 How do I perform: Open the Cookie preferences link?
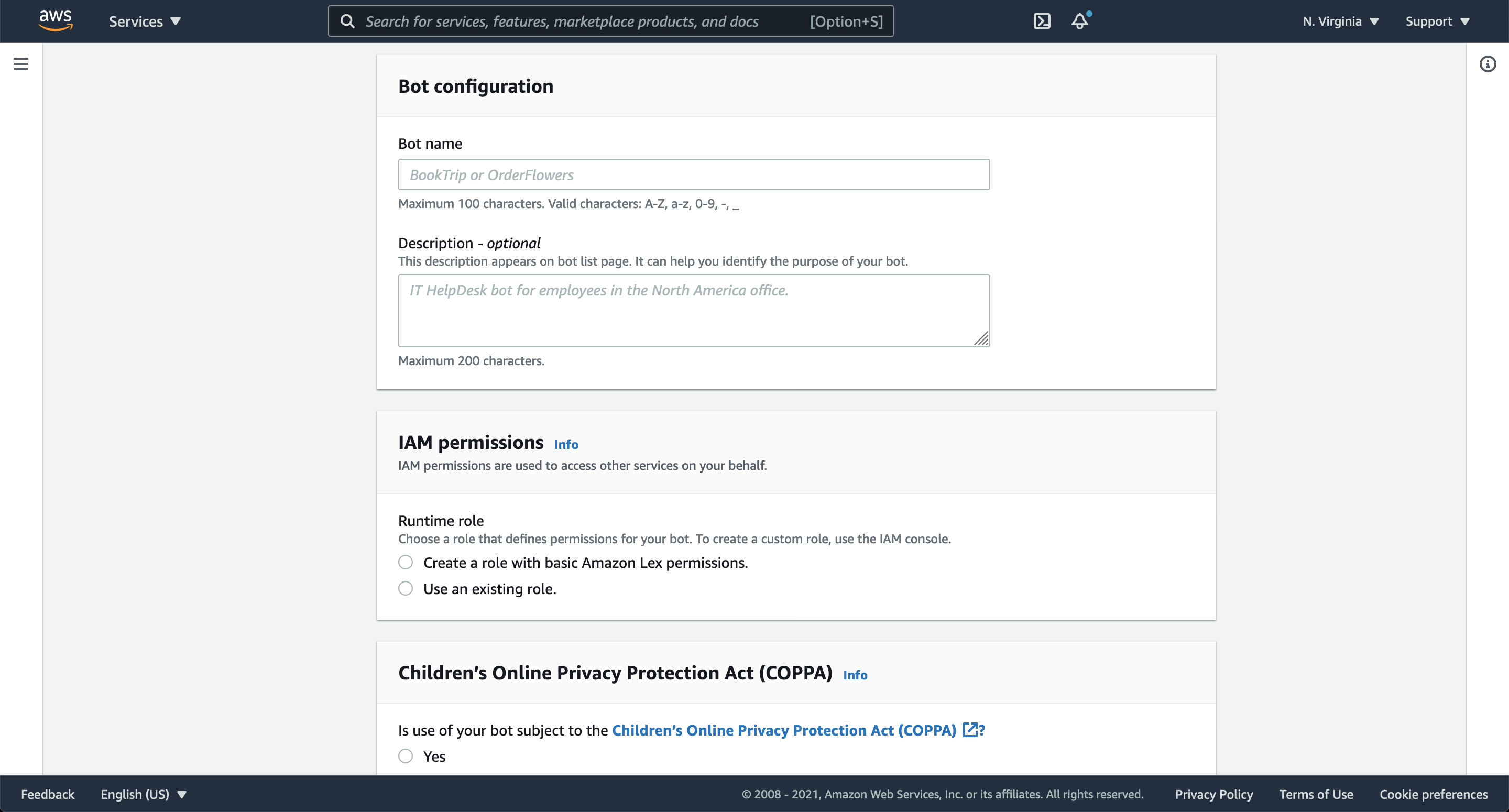(x=1433, y=794)
